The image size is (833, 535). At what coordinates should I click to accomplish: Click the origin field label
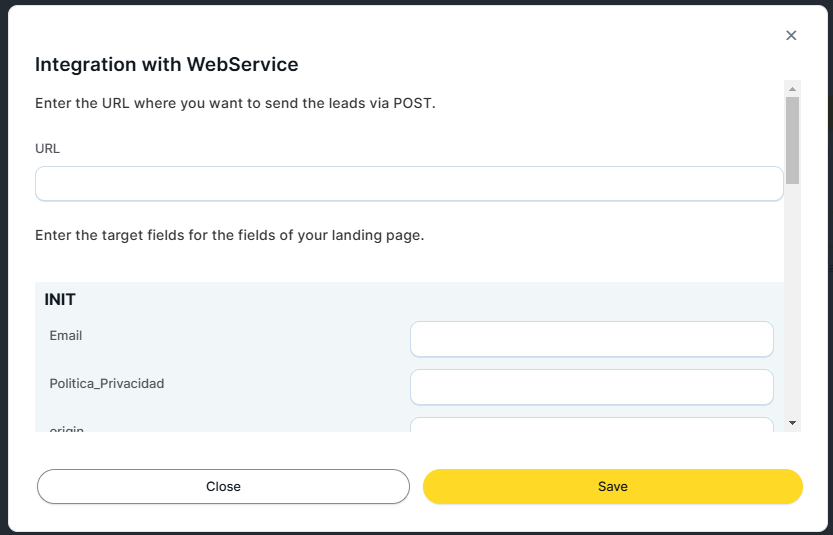[67, 429]
